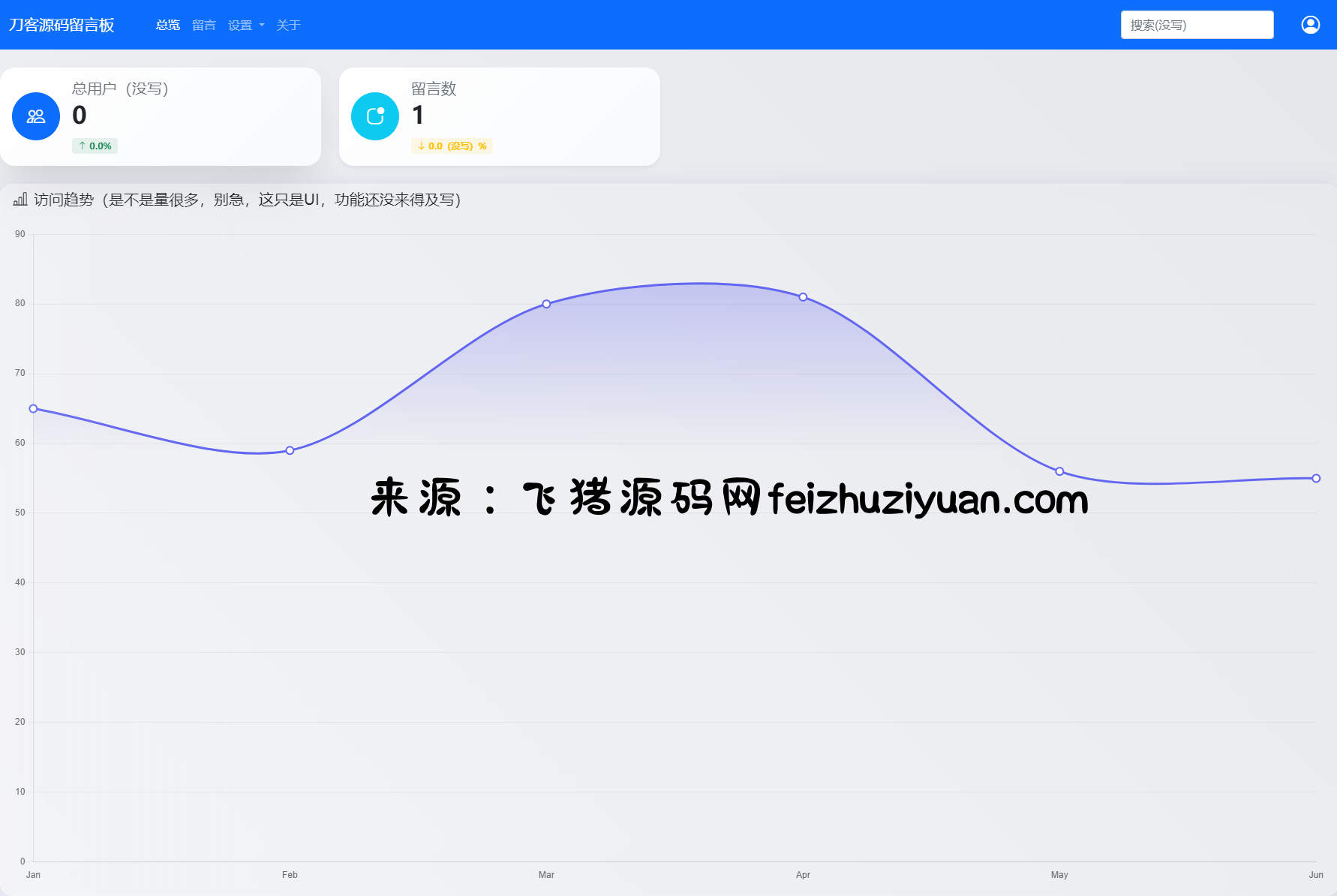1337x896 pixels.
Task: Click the cyan message count icon
Action: pos(375,116)
